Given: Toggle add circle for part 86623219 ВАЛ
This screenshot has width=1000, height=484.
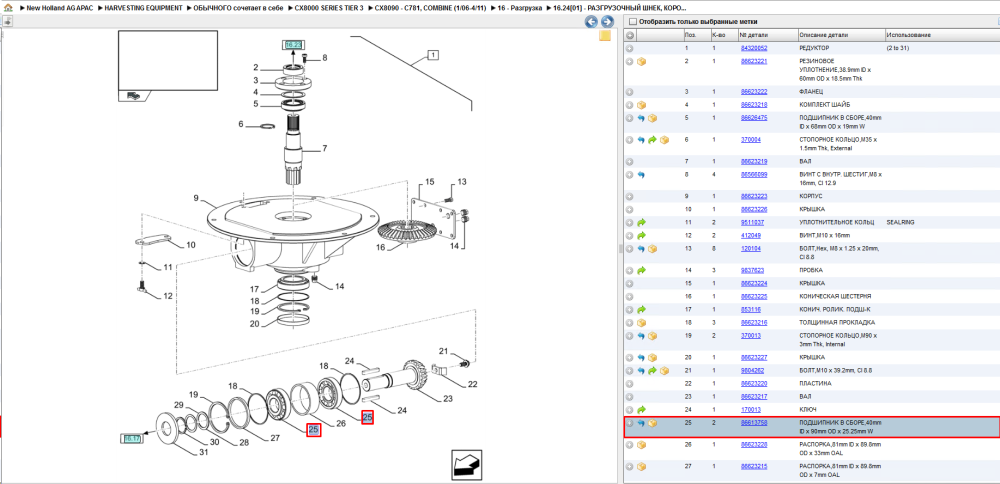Looking at the screenshot, I should [x=629, y=161].
